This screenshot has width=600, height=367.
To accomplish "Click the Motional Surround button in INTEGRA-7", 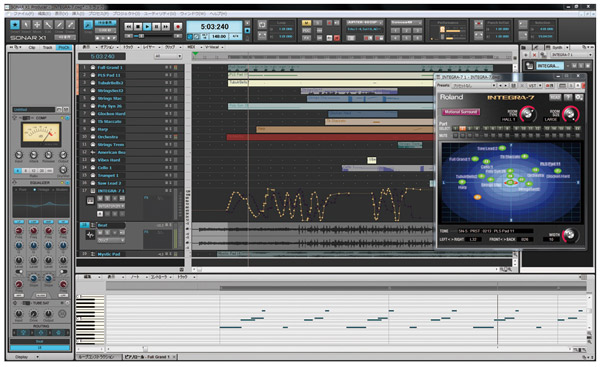I will 461,112.
